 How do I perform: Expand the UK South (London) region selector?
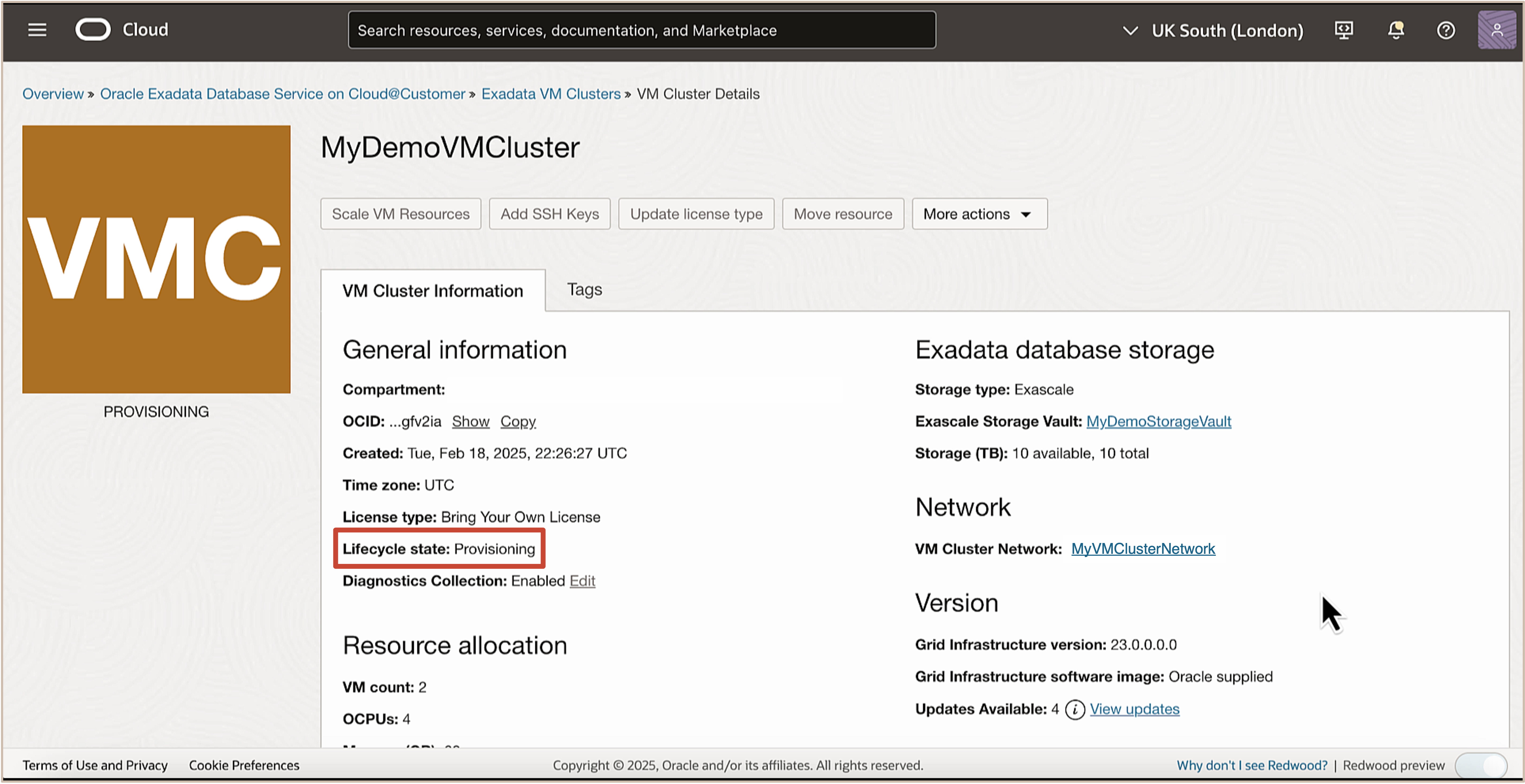(1214, 31)
